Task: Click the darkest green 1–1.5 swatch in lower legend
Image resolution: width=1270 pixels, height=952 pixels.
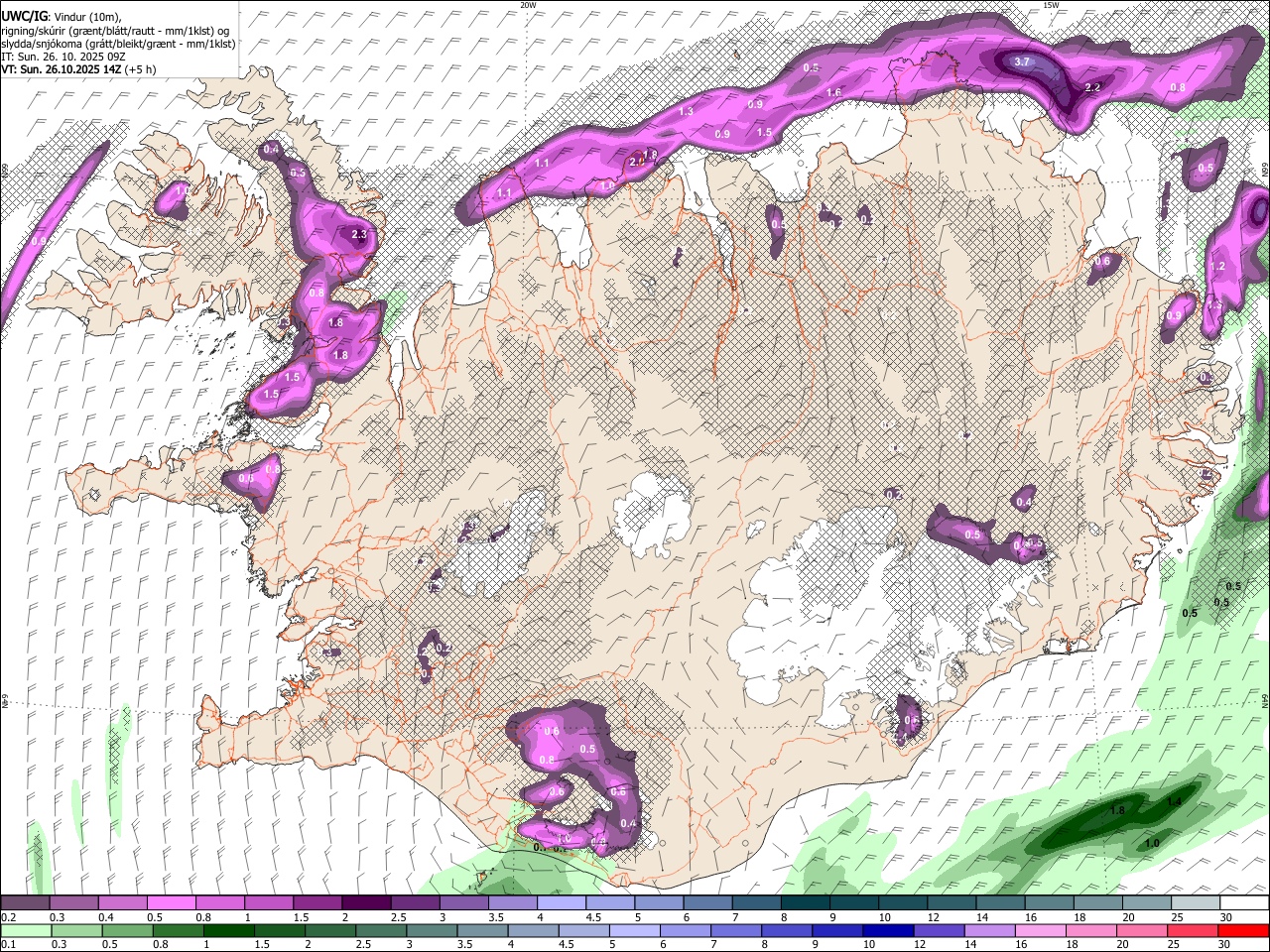Action: [228, 930]
